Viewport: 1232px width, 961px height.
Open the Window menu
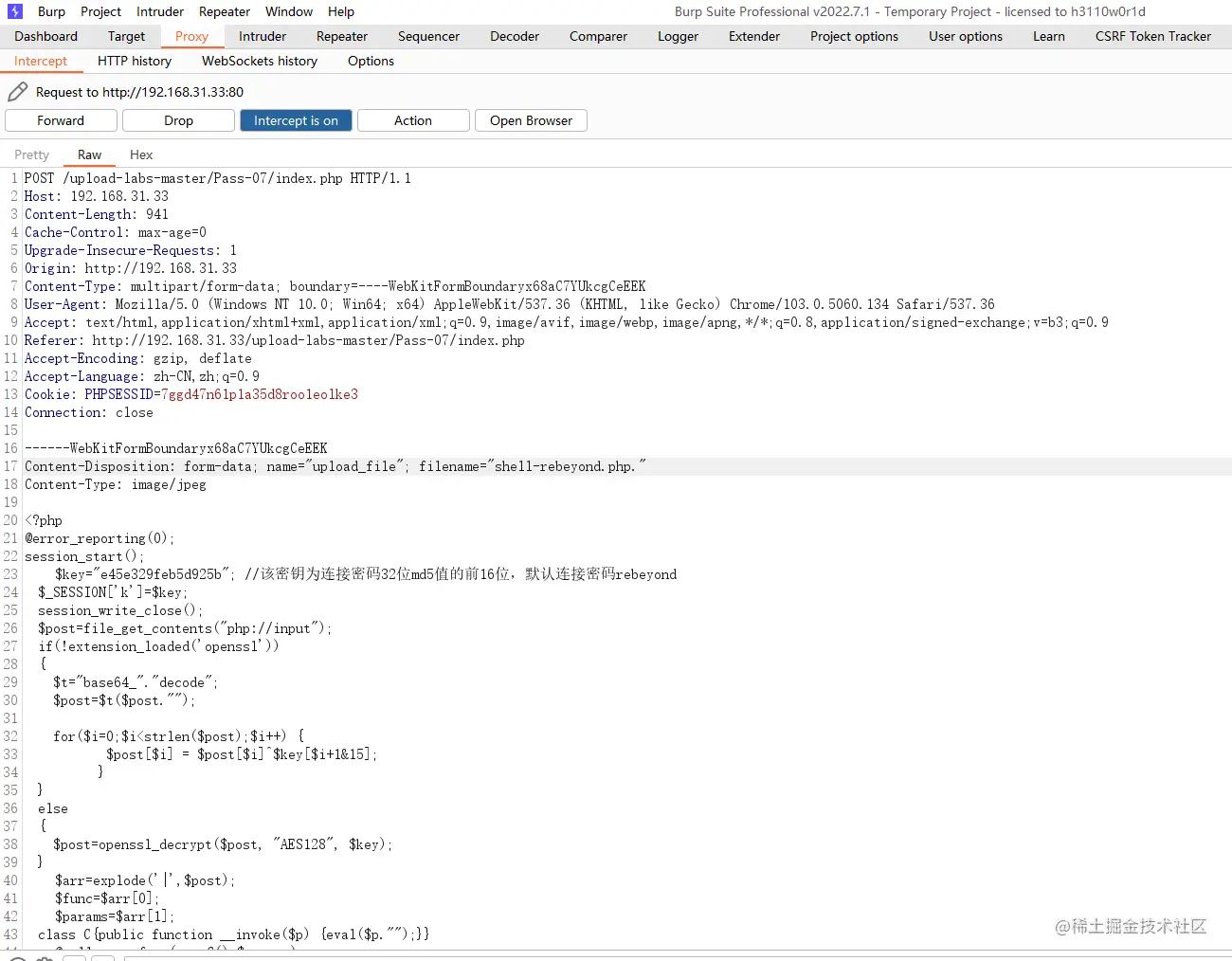point(289,11)
